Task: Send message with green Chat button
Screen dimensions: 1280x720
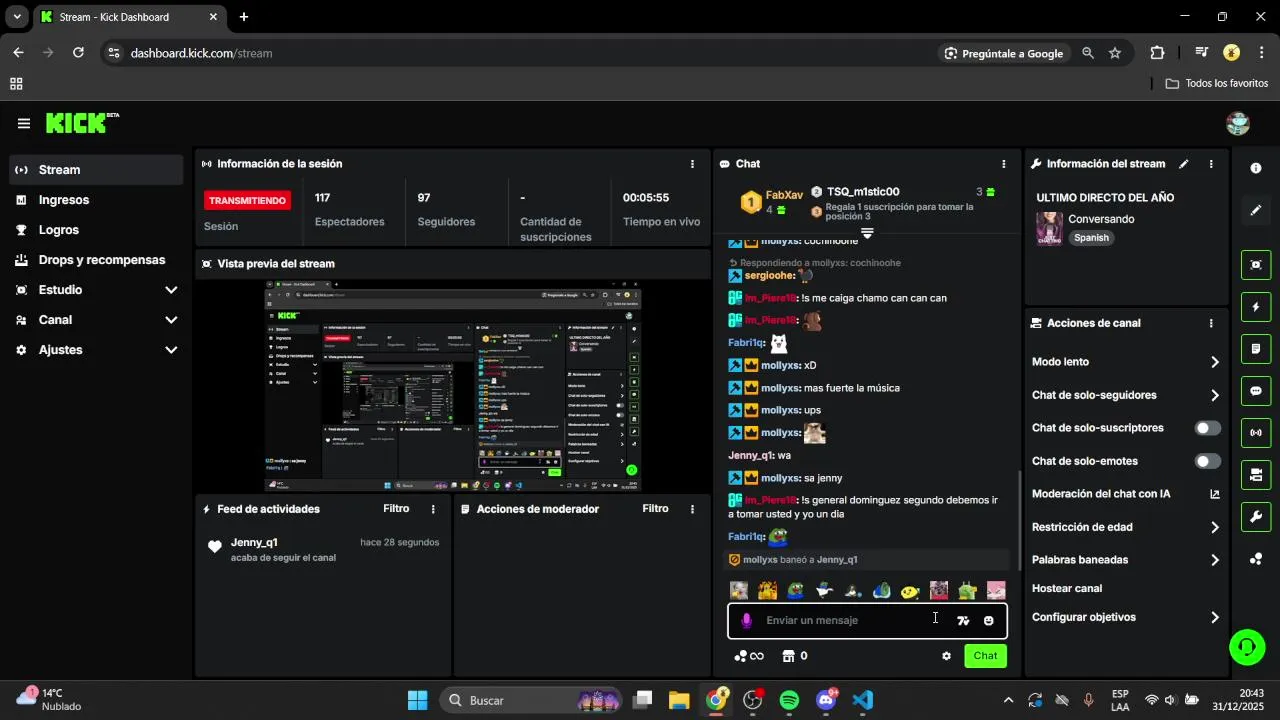Action: click(986, 656)
